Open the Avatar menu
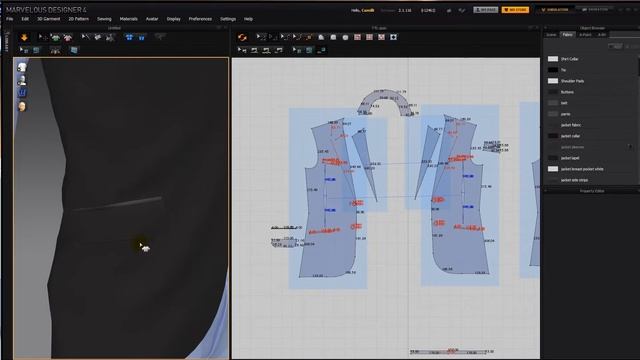The width and height of the screenshot is (640, 360). 152,19
